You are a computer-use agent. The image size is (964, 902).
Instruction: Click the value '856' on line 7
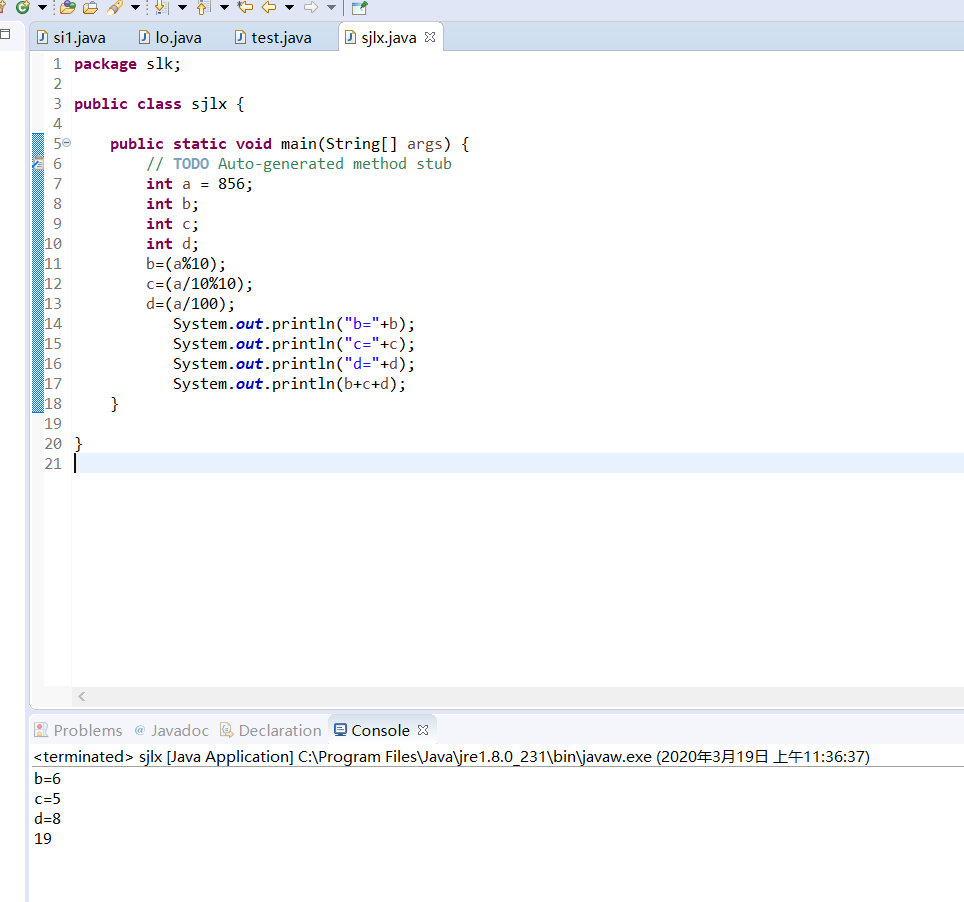pos(231,184)
